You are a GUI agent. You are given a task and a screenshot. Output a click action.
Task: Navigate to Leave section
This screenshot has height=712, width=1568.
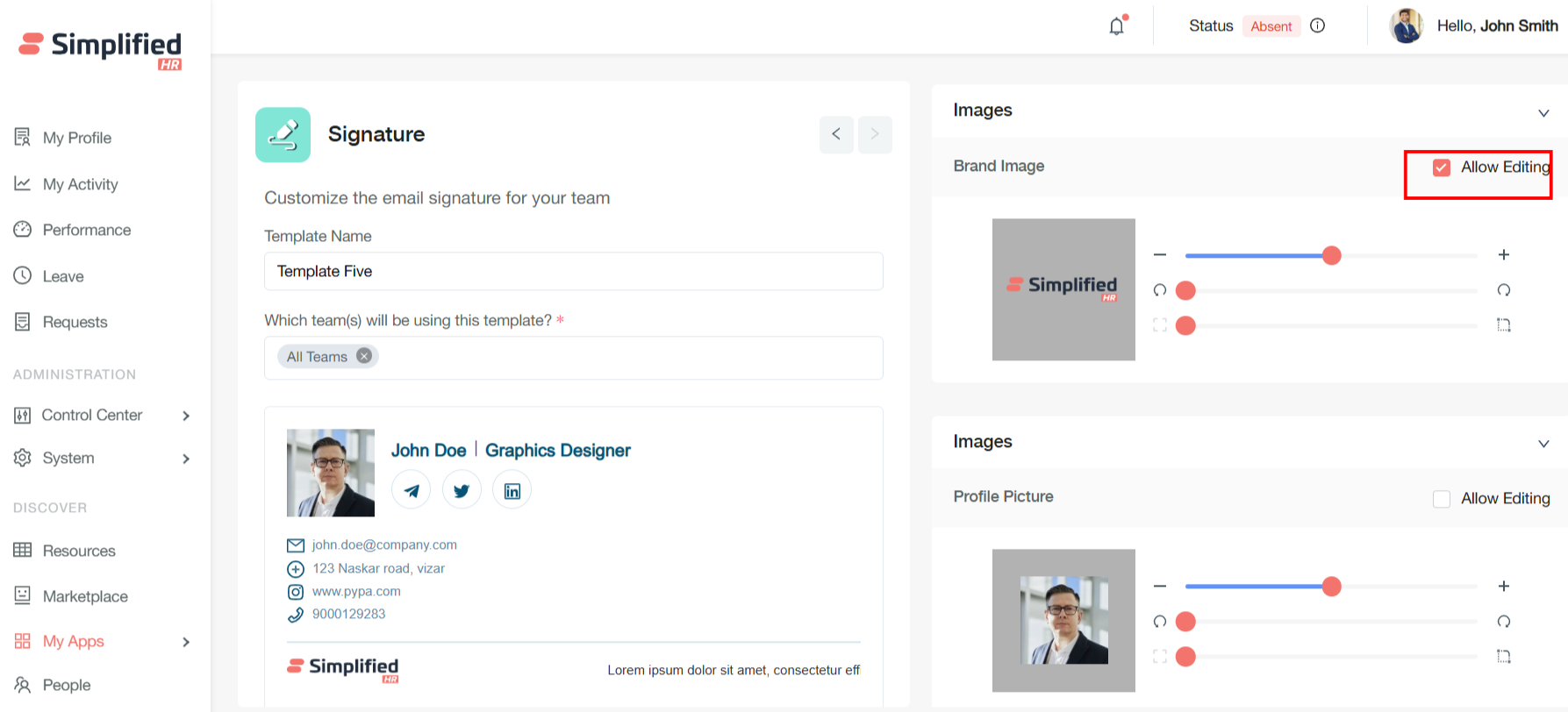click(63, 276)
